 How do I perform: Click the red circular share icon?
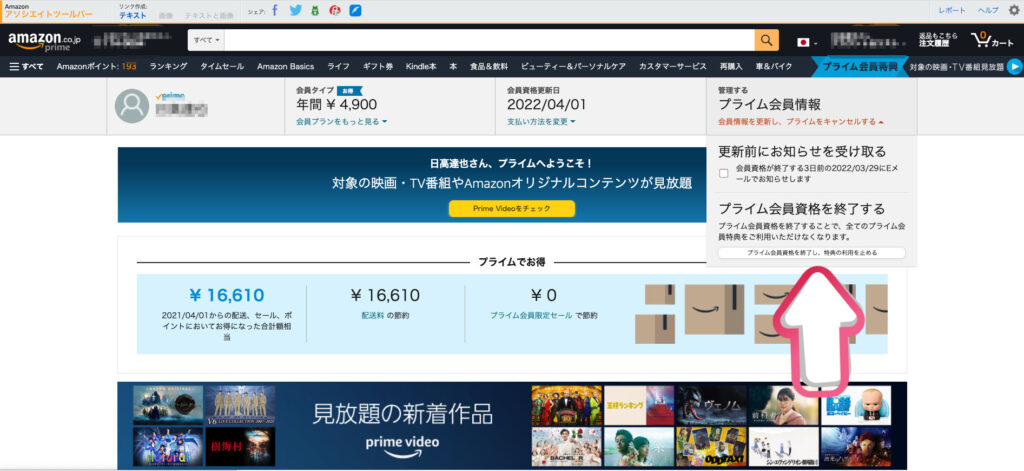(335, 10)
